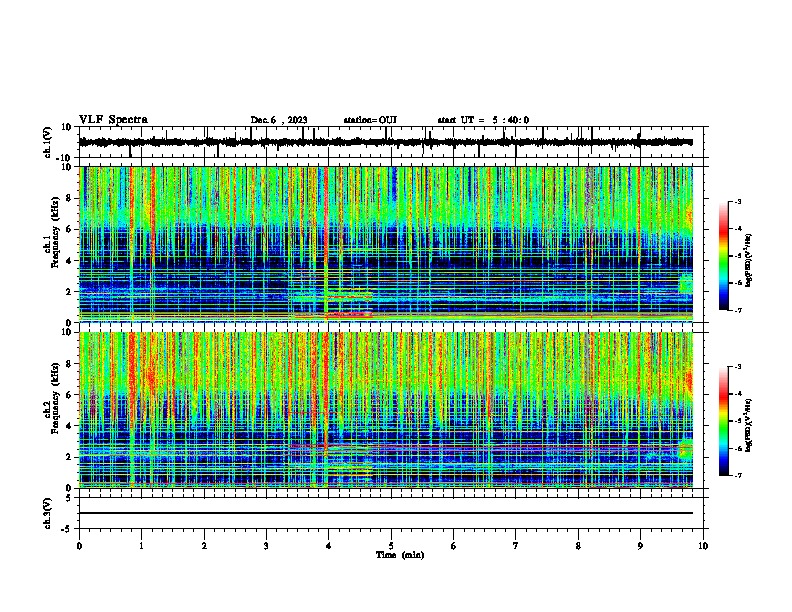
Task: Click the ch.2 spectrogram color bar
Action: (x=723, y=421)
